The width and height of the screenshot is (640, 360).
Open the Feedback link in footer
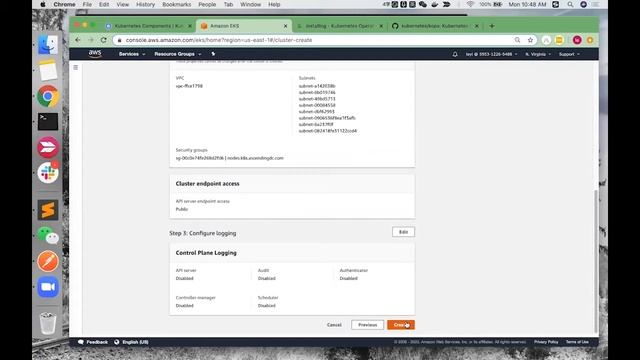(x=93, y=342)
